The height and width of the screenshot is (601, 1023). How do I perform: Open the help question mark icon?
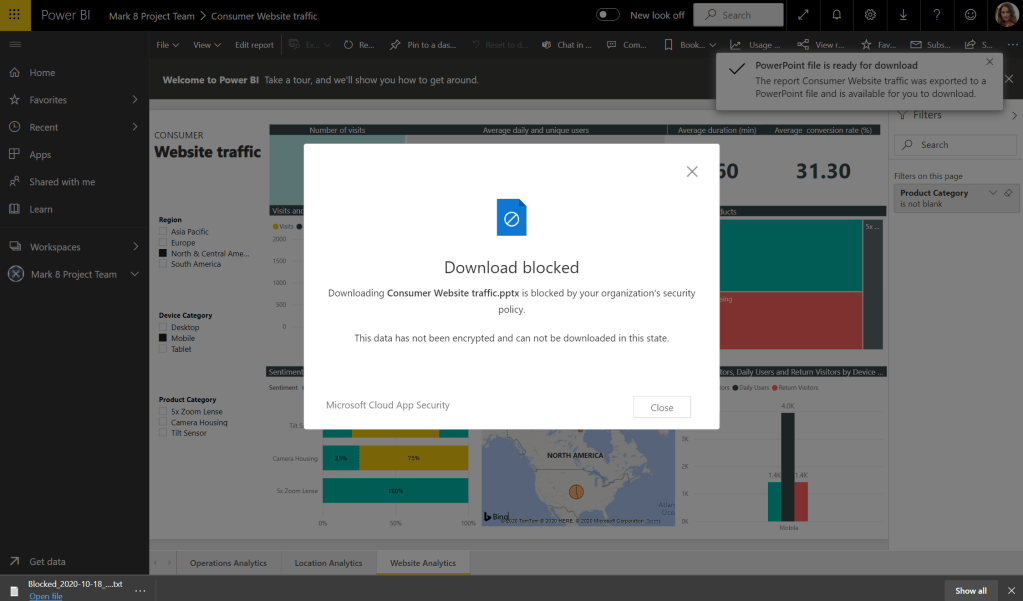coord(936,15)
